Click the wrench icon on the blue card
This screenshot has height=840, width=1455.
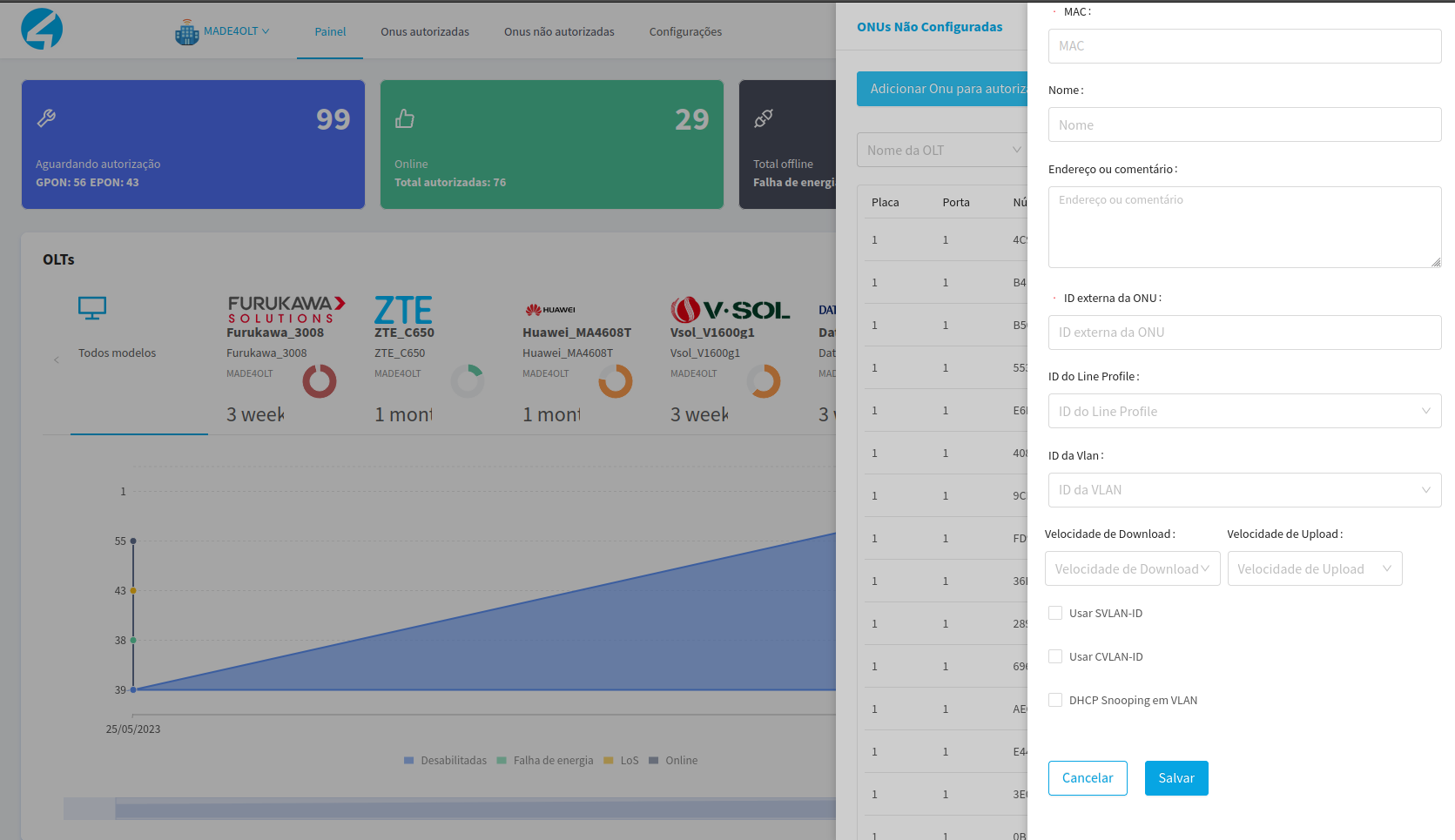coord(47,118)
